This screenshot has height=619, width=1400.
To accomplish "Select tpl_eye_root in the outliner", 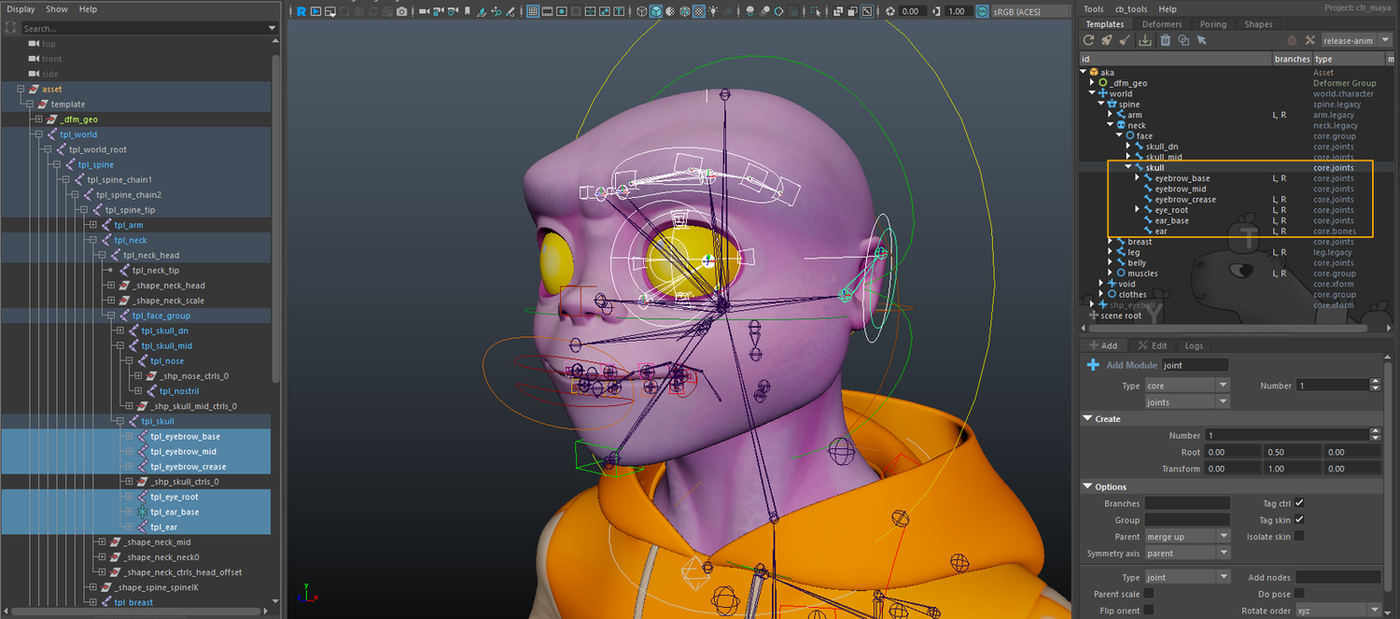I will click(x=174, y=497).
